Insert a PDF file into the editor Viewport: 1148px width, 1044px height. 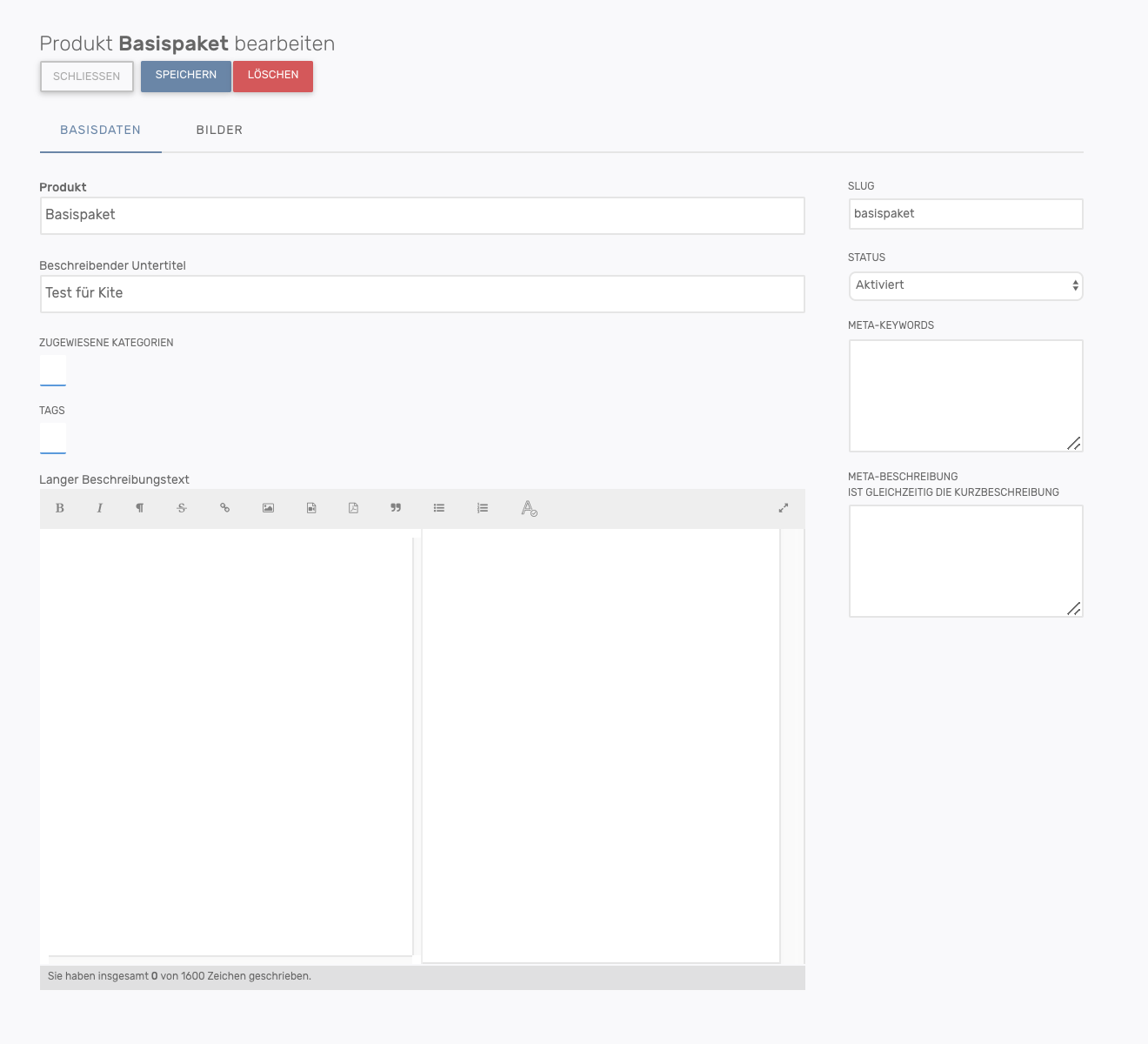(x=353, y=508)
